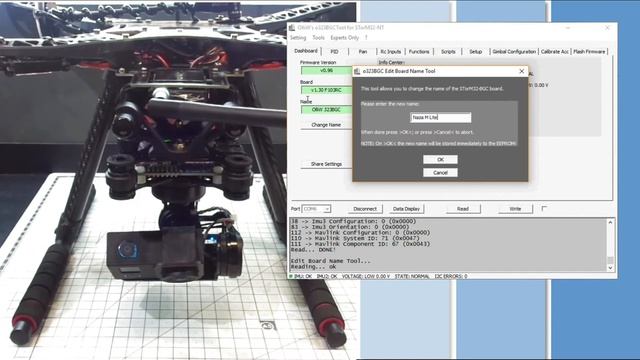
Task: Click VOLTAGE: LOW in status bar
Action: pyautogui.click(x=366, y=276)
